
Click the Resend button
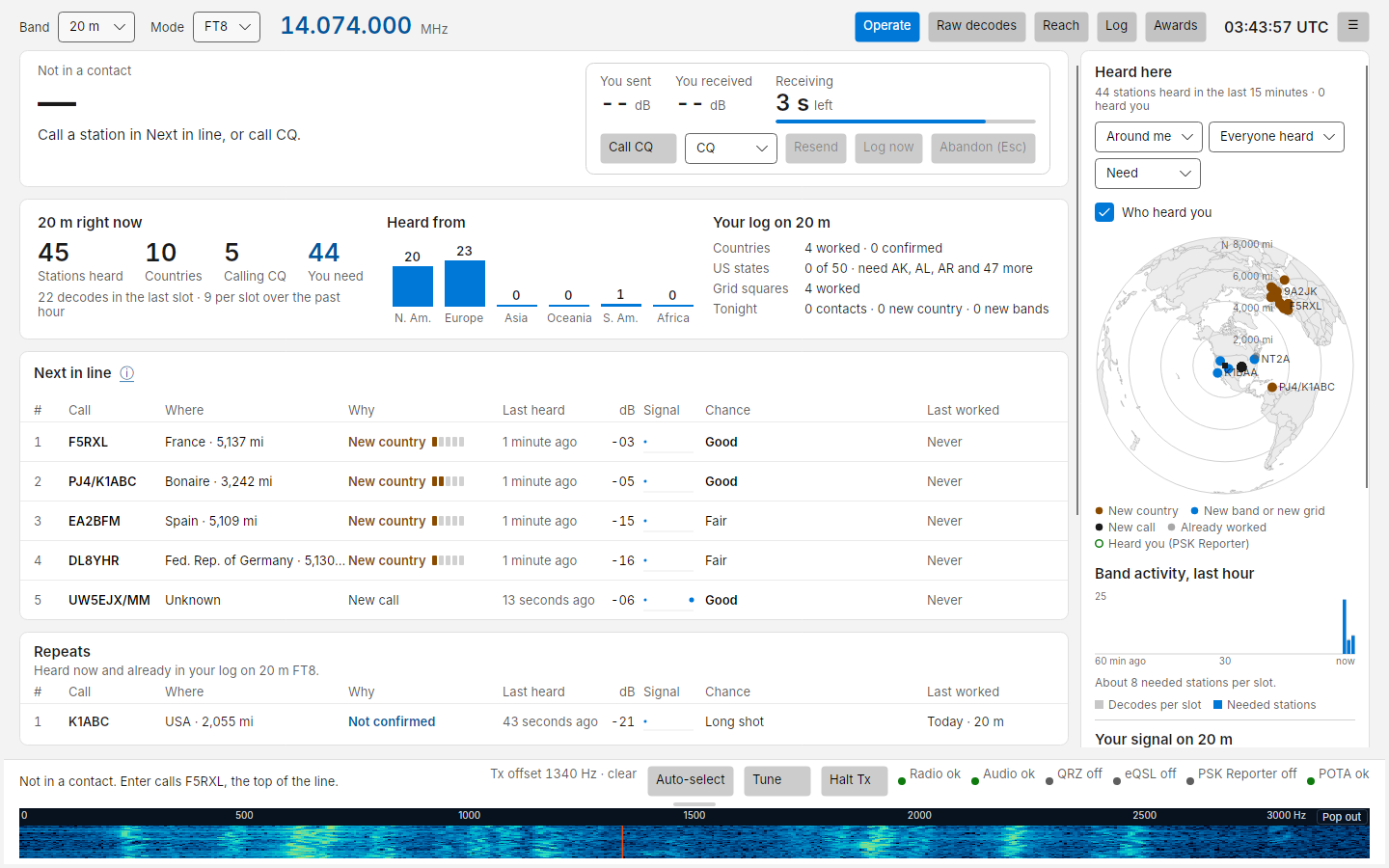point(816,148)
